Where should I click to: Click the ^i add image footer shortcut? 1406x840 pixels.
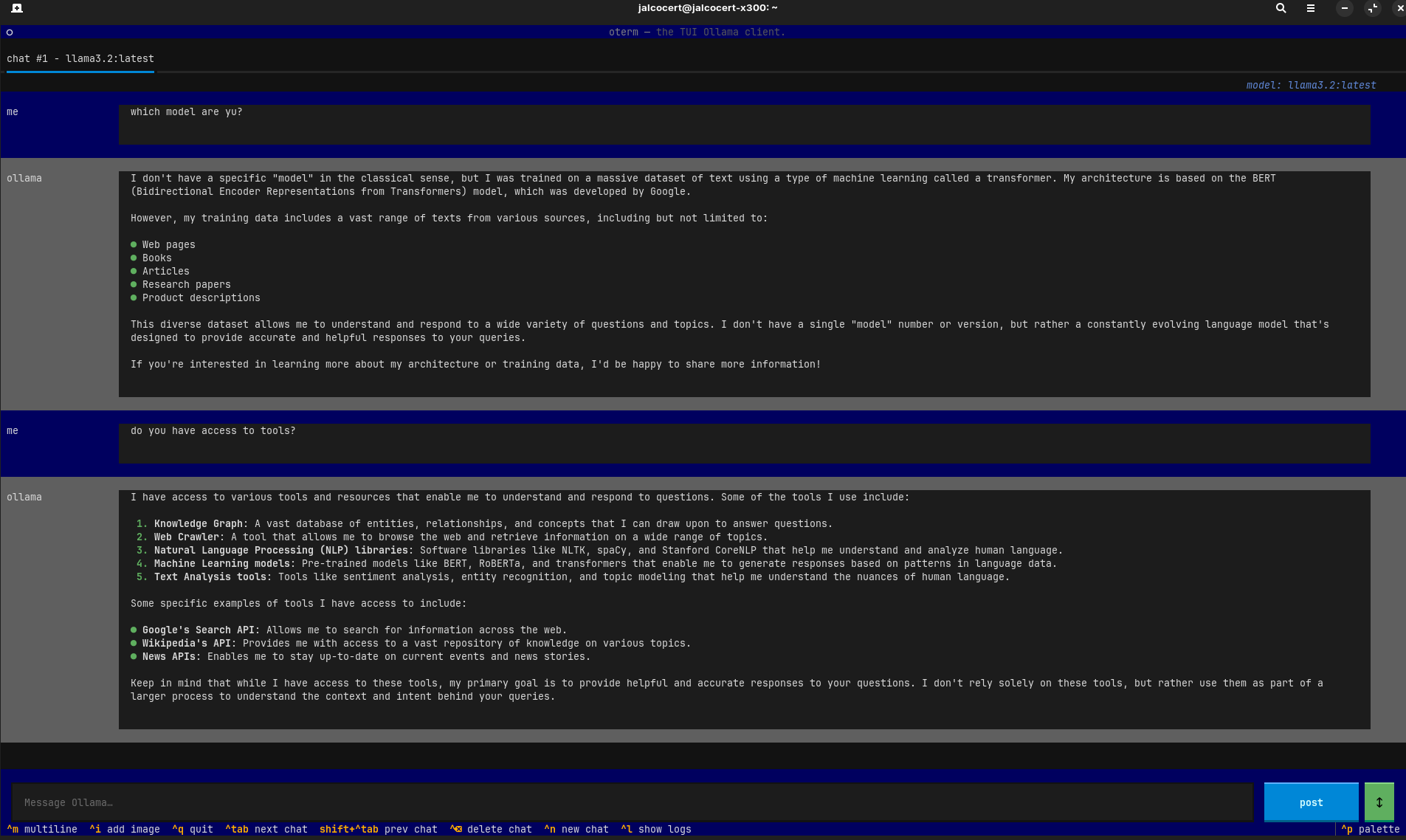[125, 830]
